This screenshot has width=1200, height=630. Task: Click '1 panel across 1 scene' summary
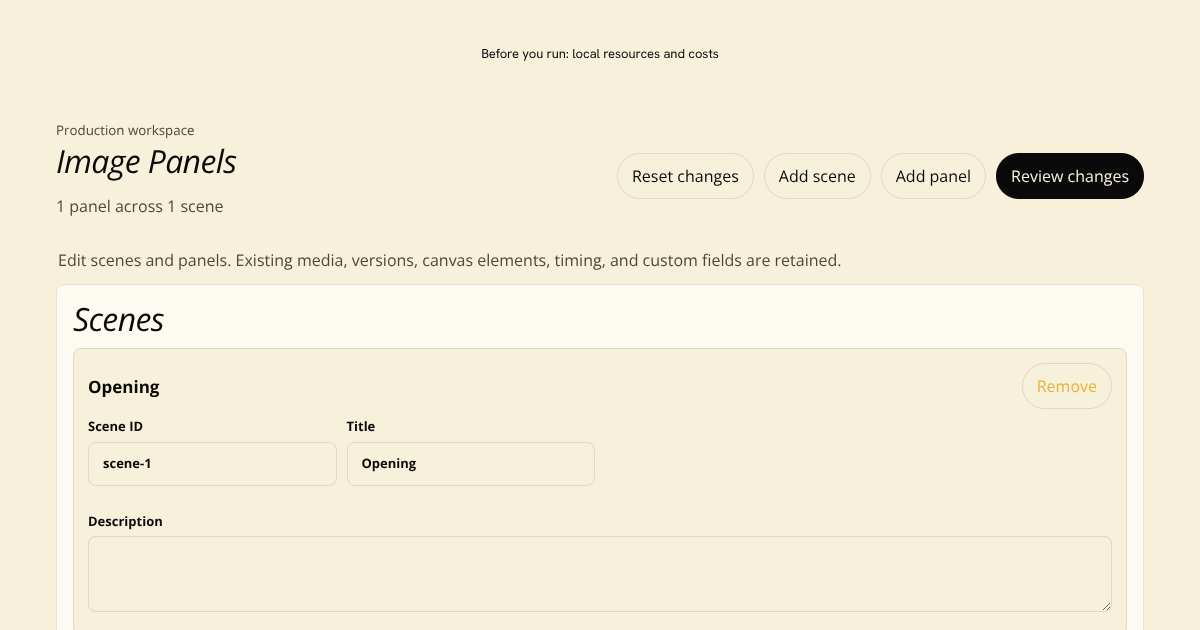[139, 207]
